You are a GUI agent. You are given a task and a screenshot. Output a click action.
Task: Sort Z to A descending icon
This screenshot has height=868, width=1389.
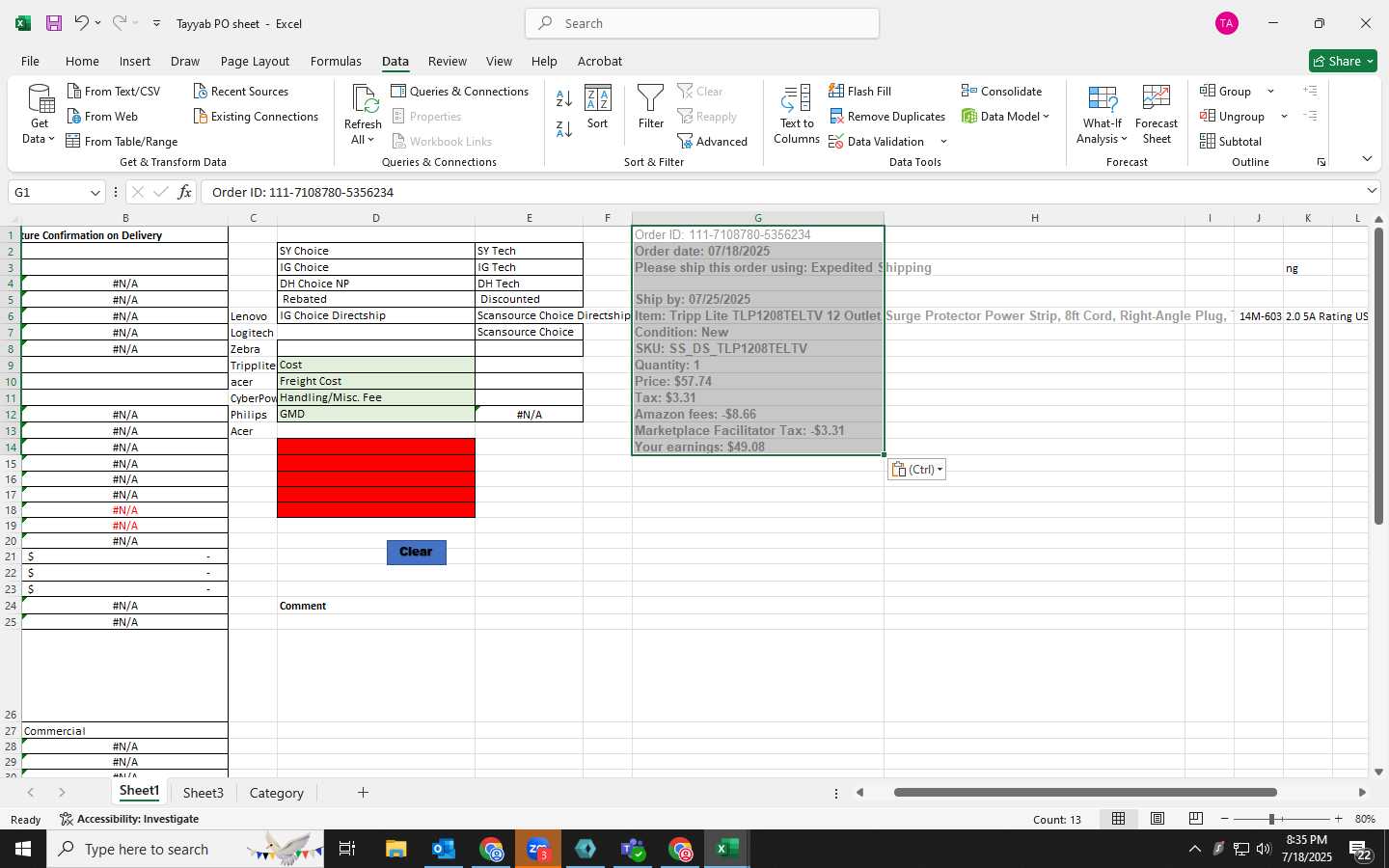pos(564,128)
